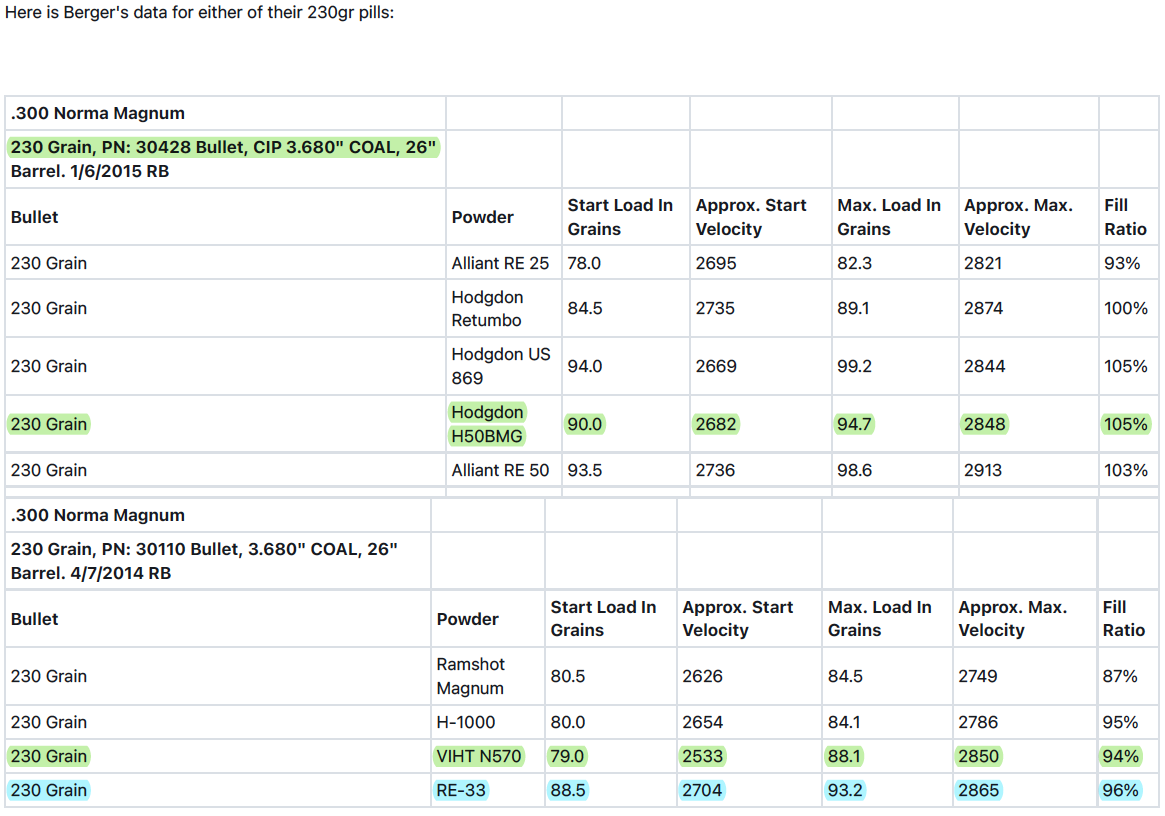Screen dimensions: 1165x816
Task: Select the 99.2 max load value
Action: tap(854, 366)
